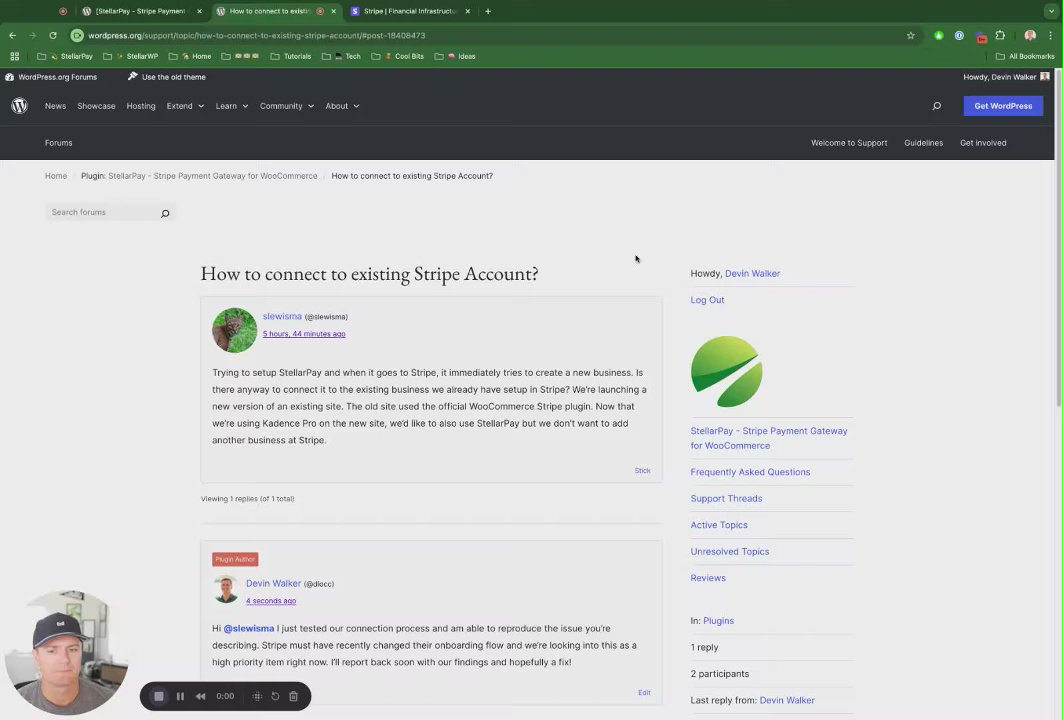Open the Home breadcrumb link
The height and width of the screenshot is (720, 1063).
click(56, 176)
